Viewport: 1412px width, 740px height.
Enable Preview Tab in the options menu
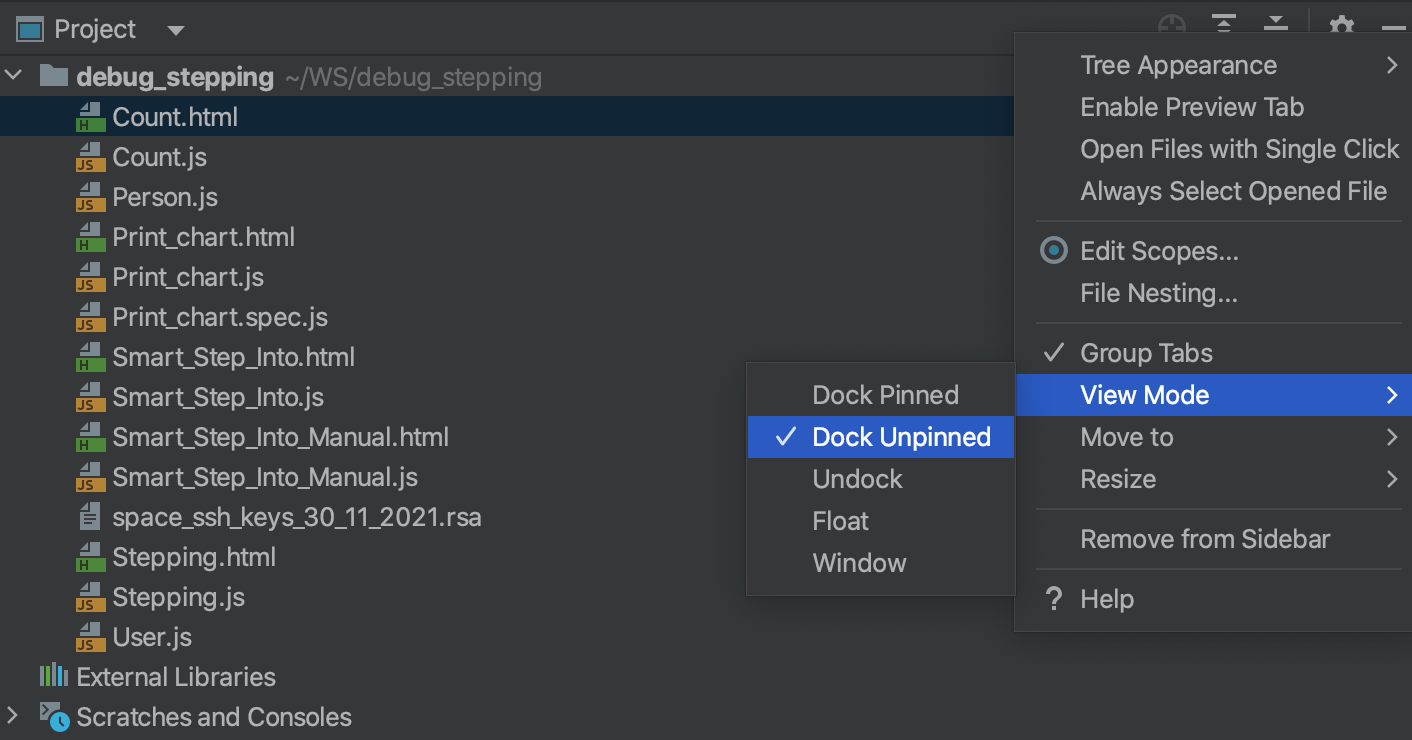click(1191, 107)
